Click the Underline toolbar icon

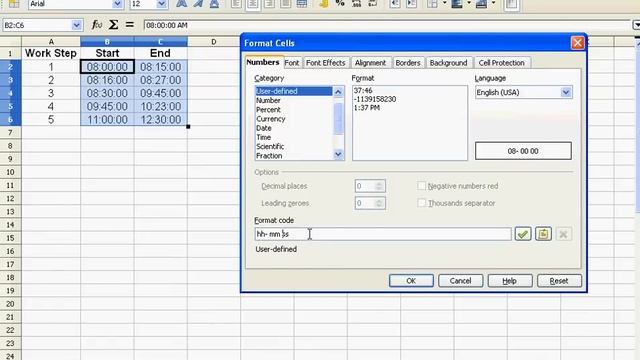[214, 4]
